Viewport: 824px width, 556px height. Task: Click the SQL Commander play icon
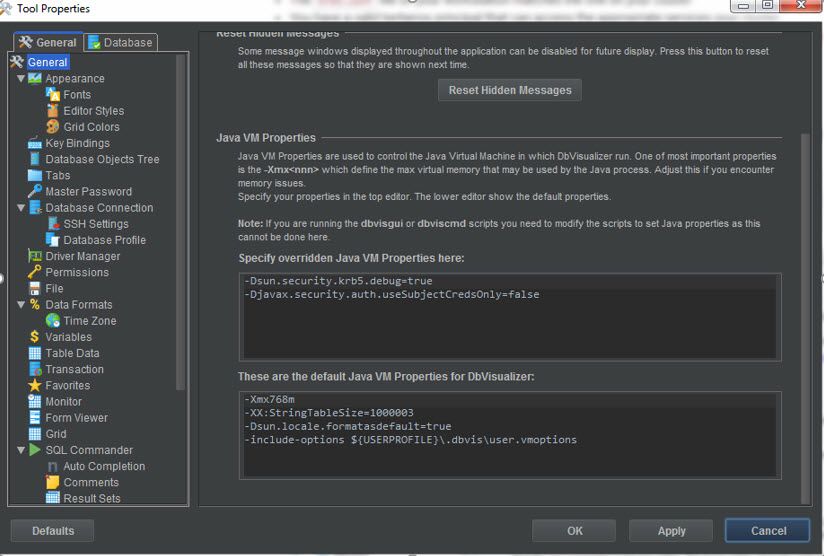(x=35, y=450)
